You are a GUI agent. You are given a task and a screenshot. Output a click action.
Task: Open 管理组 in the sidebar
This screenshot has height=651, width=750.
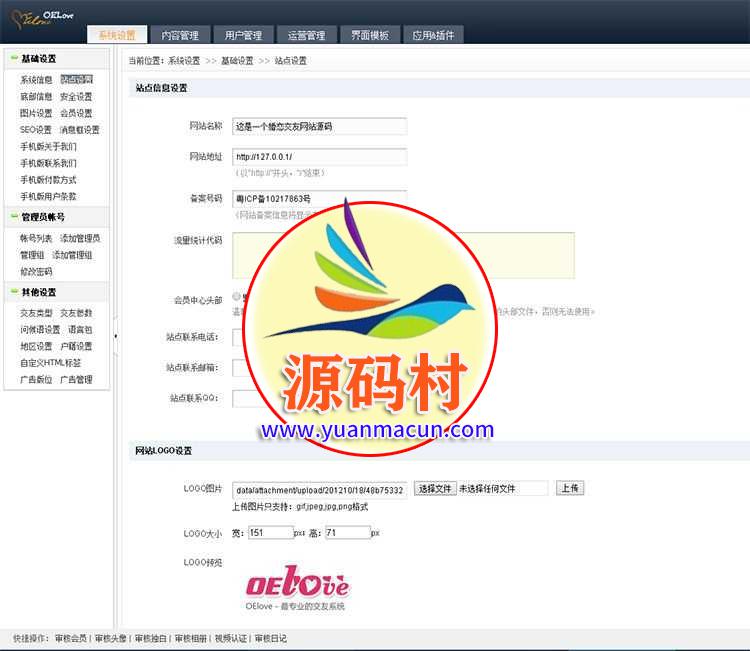pyautogui.click(x=32, y=255)
